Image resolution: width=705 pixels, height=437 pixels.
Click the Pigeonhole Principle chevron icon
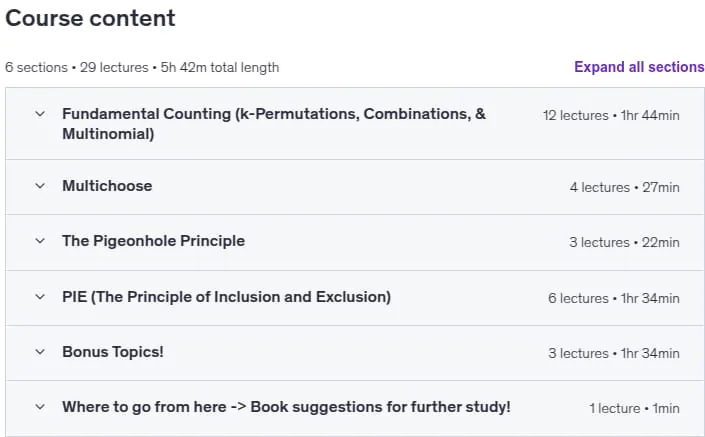[x=40, y=241]
